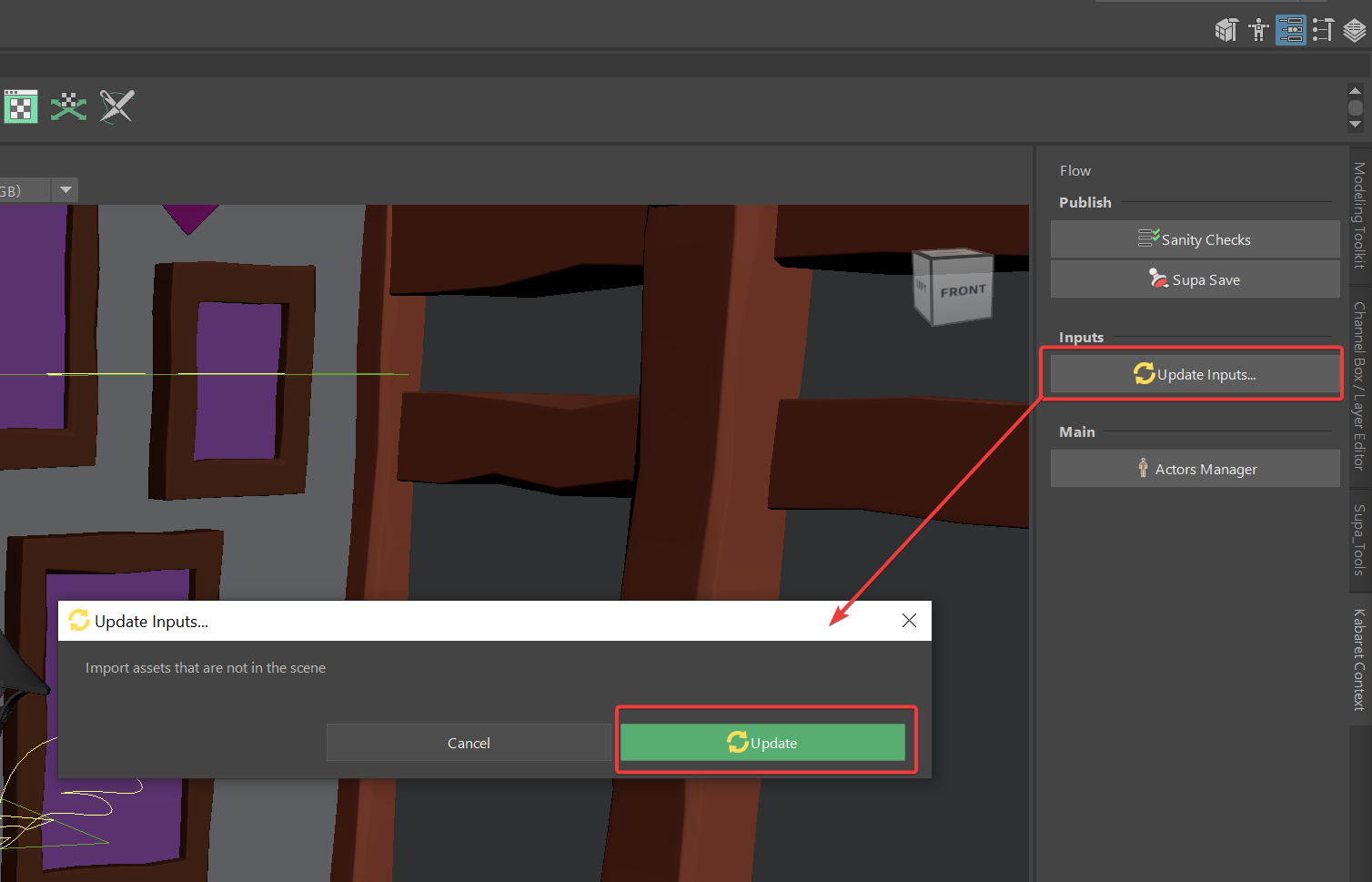The image size is (1372, 882).
Task: Click the shelf scroll up arrow
Action: click(1356, 91)
